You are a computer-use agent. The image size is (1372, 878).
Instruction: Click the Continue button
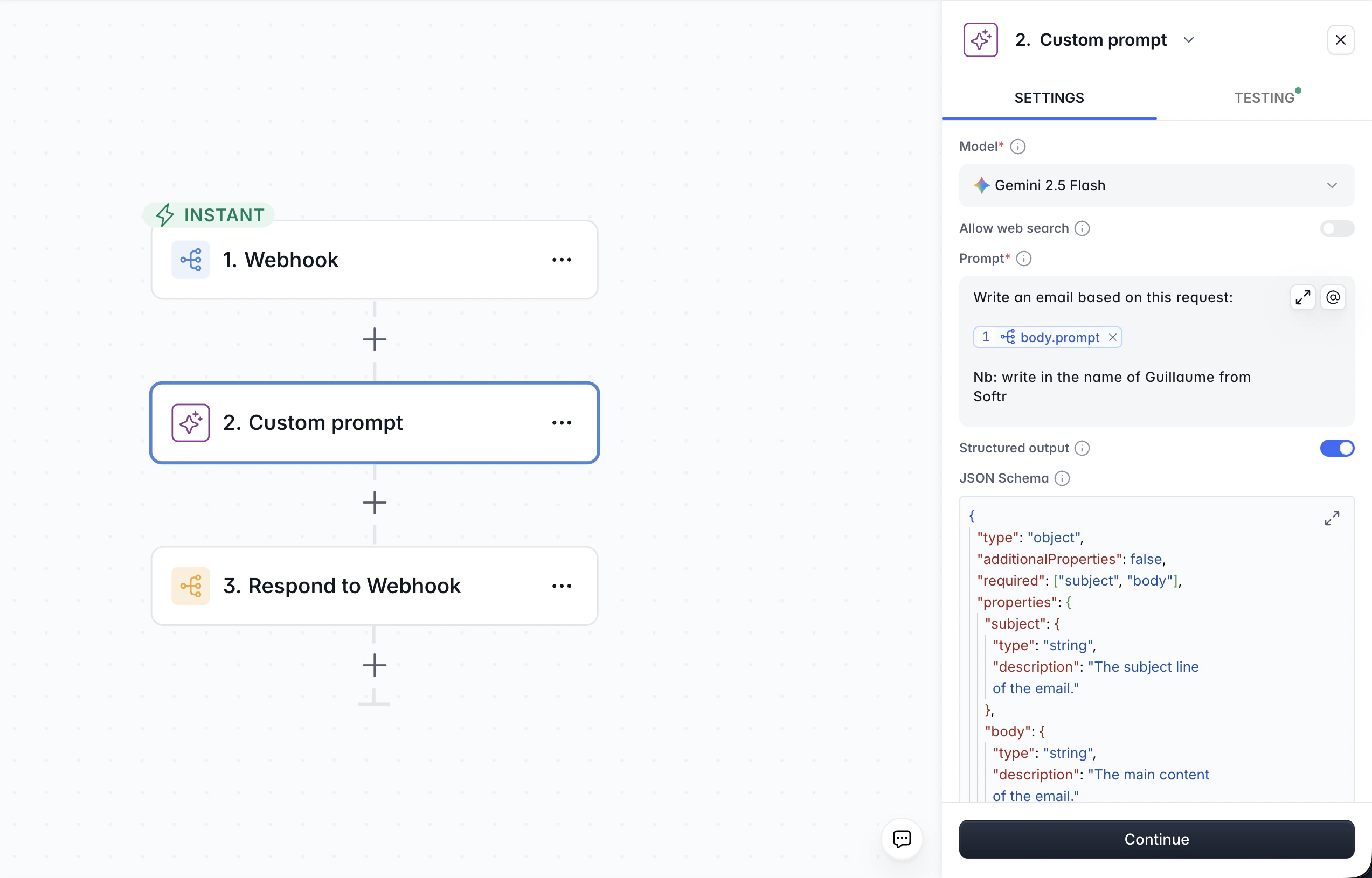(1156, 839)
